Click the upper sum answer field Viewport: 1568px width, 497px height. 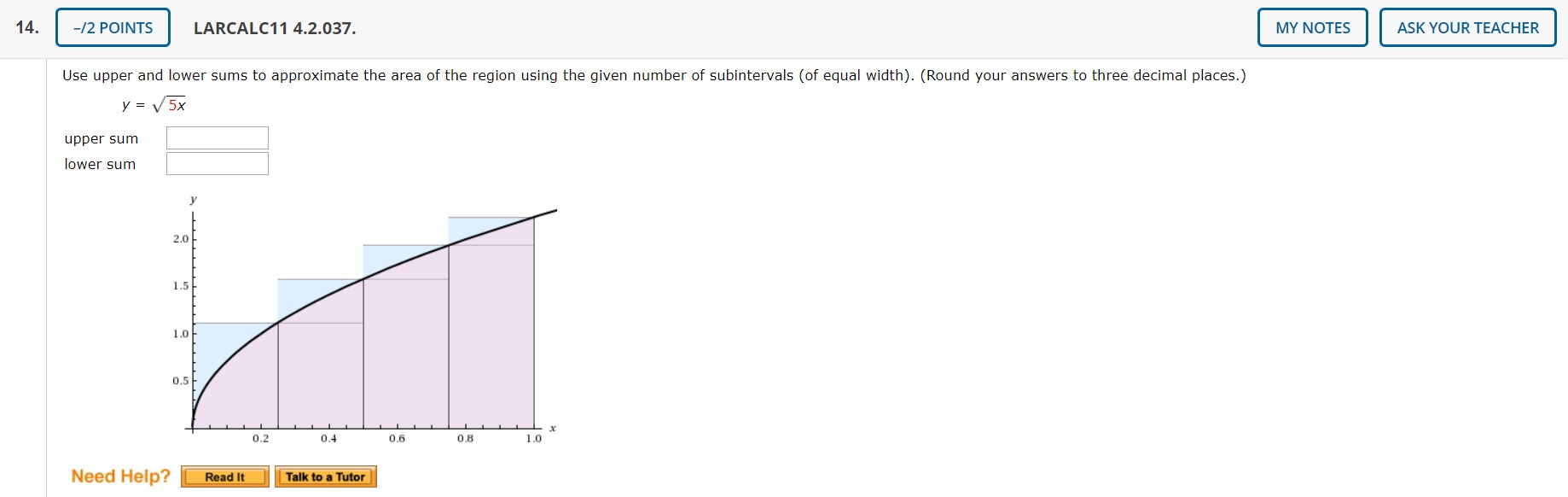[x=217, y=137]
